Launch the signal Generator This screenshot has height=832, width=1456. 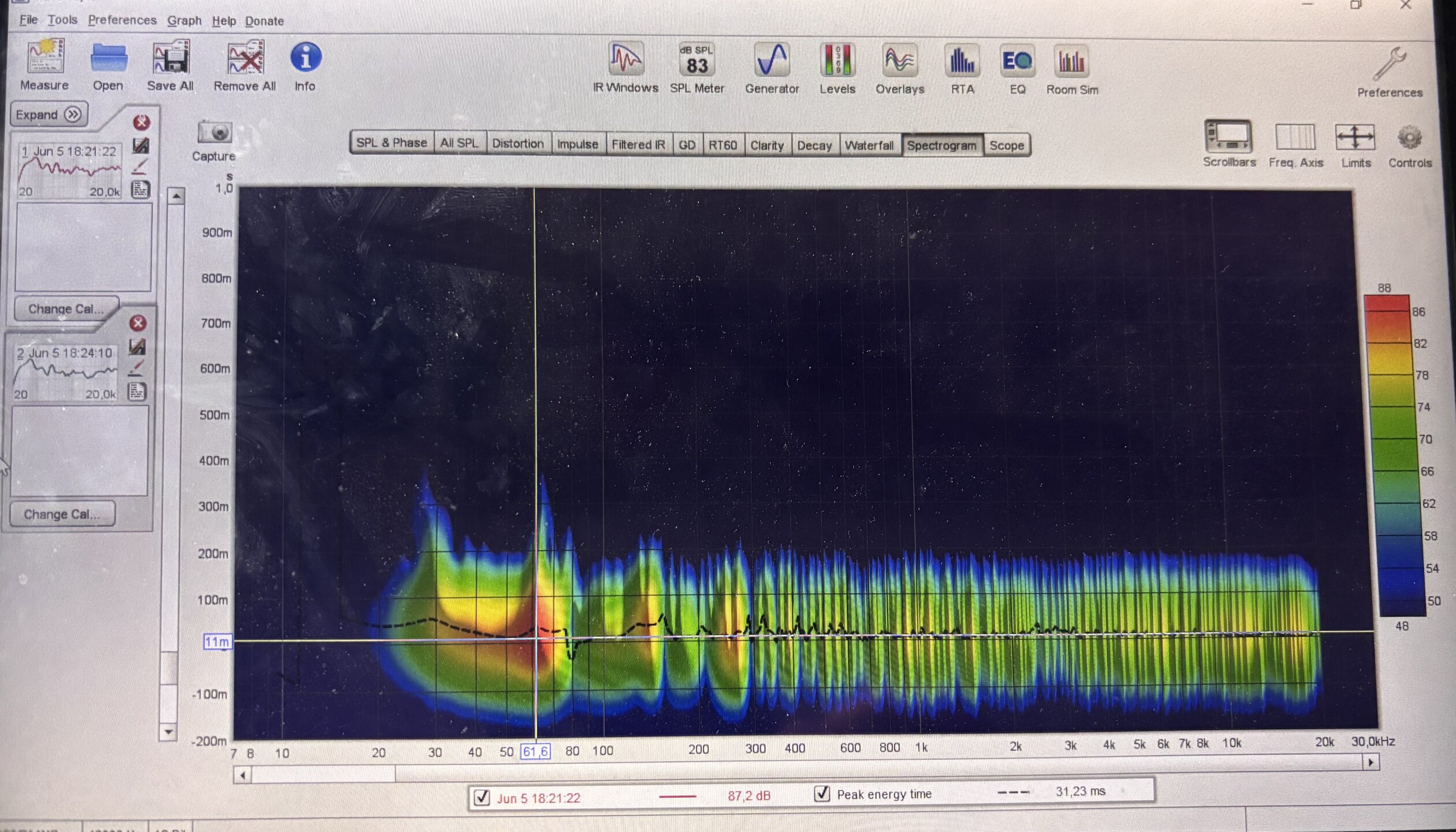tap(772, 61)
